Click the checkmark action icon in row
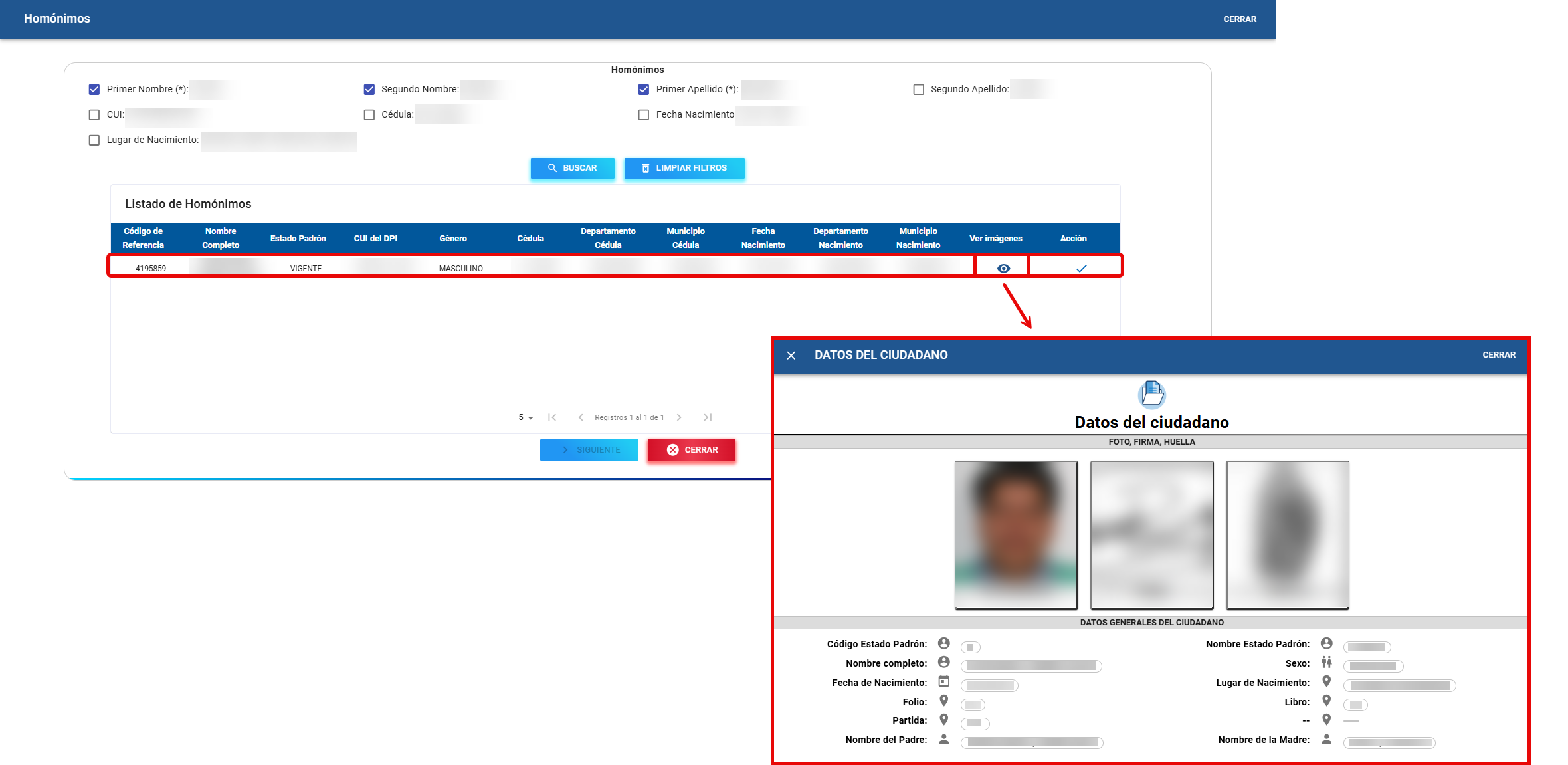 coord(1081,268)
